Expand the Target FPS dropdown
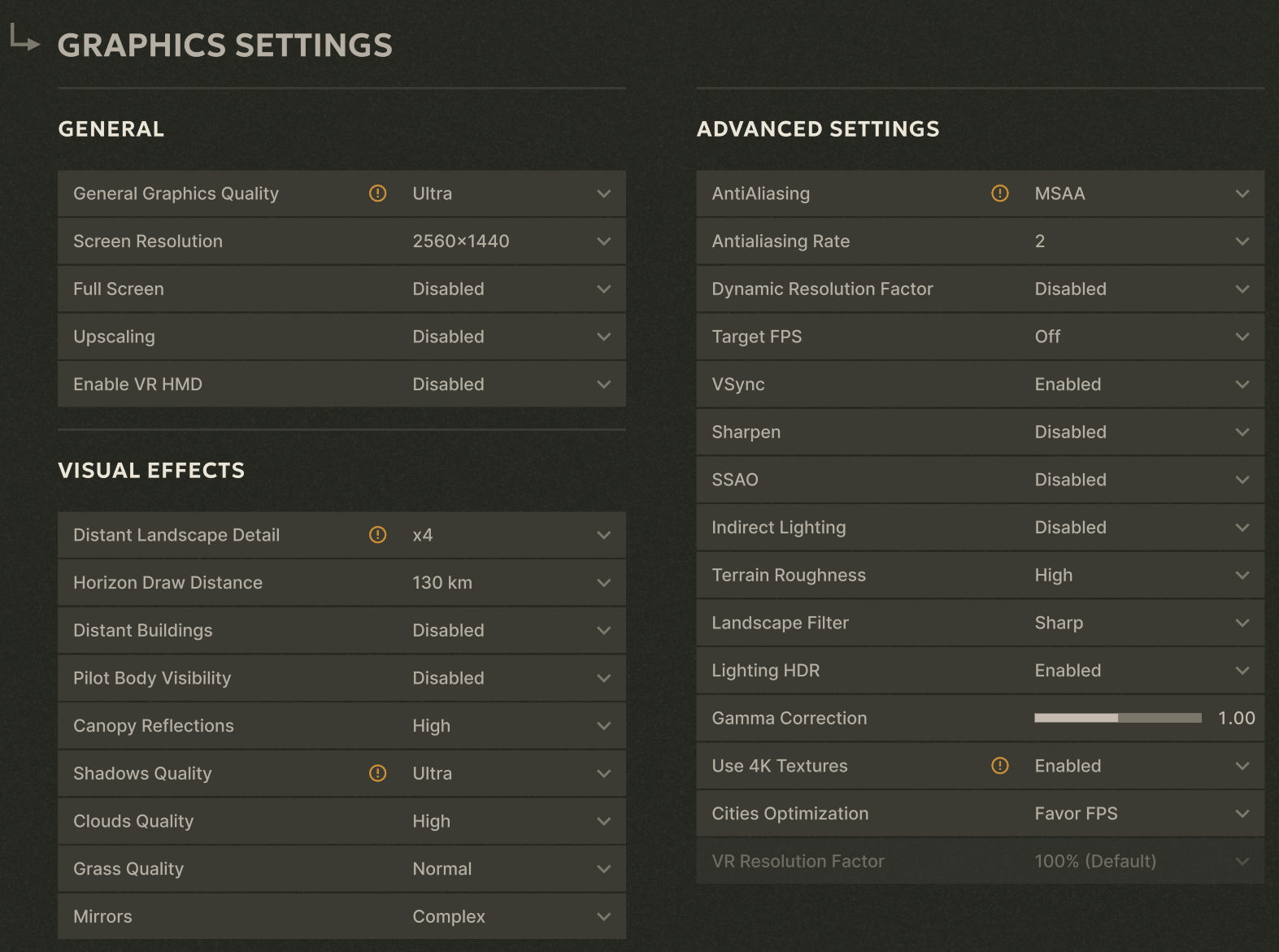The image size is (1279, 952). [x=1142, y=337]
